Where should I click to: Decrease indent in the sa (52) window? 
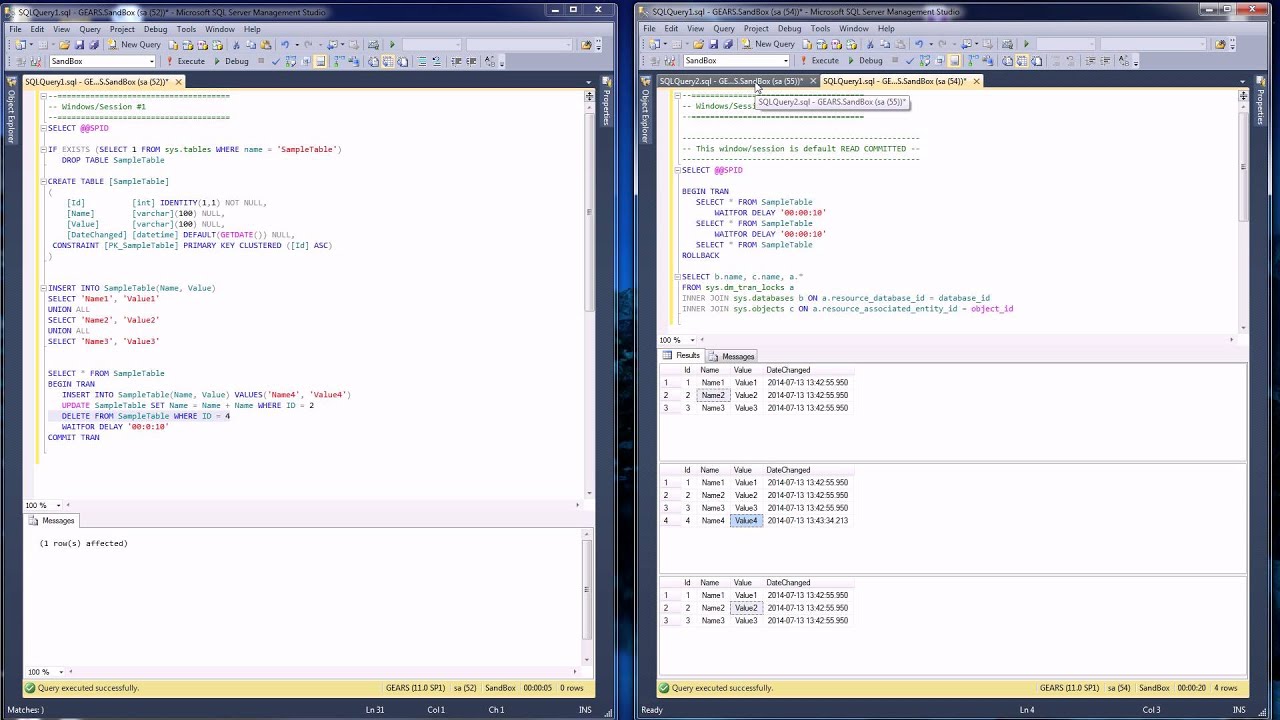[456, 61]
